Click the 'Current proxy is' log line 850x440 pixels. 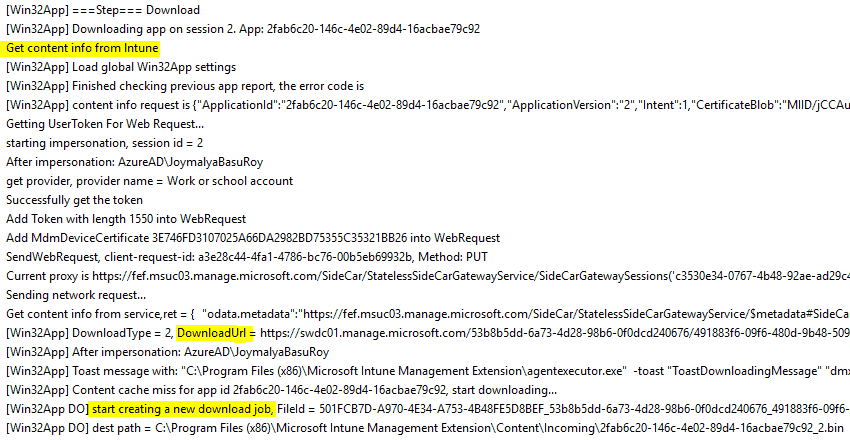(428, 276)
